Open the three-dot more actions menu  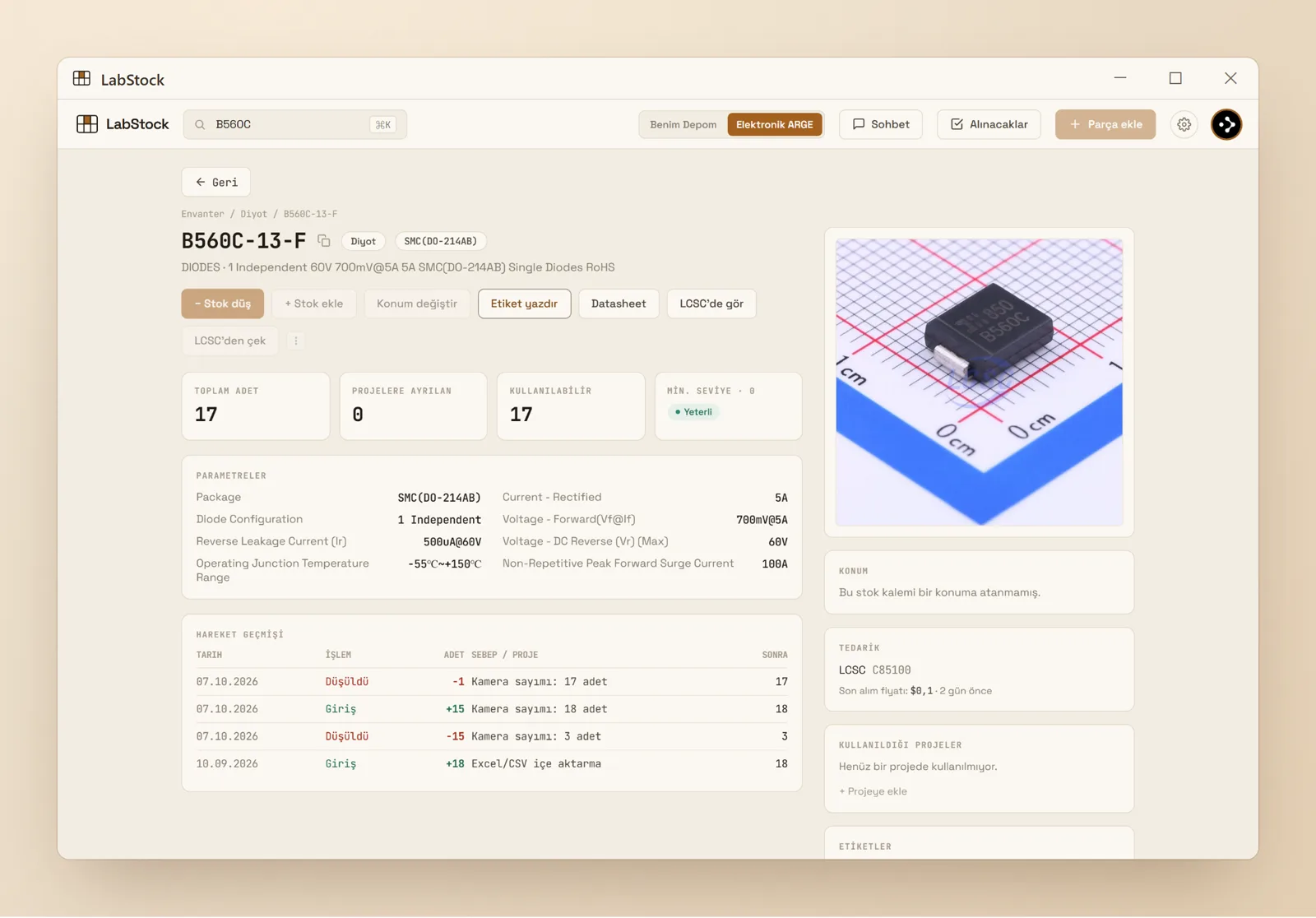coord(296,341)
